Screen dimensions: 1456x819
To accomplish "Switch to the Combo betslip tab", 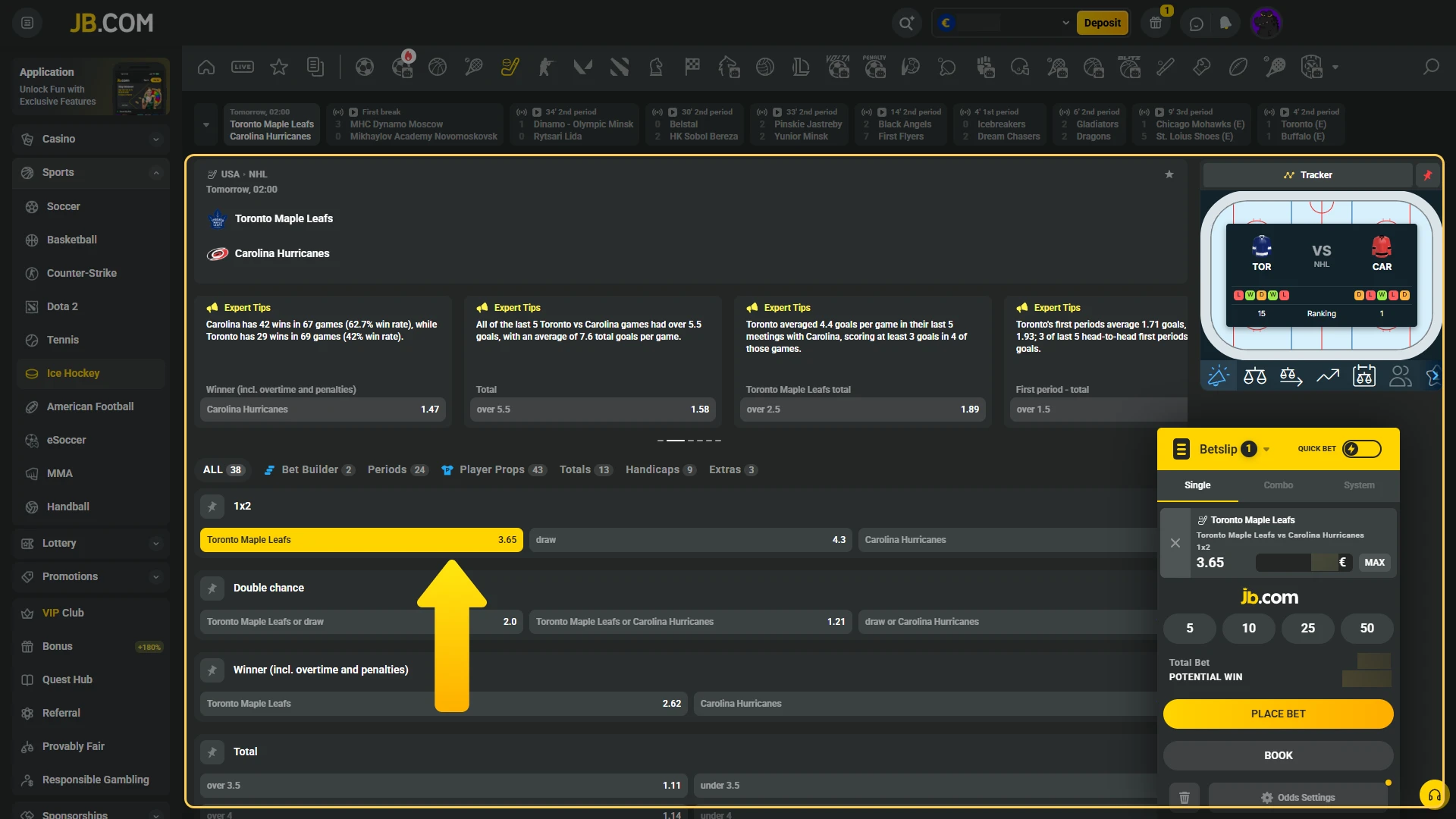I will 1279,485.
